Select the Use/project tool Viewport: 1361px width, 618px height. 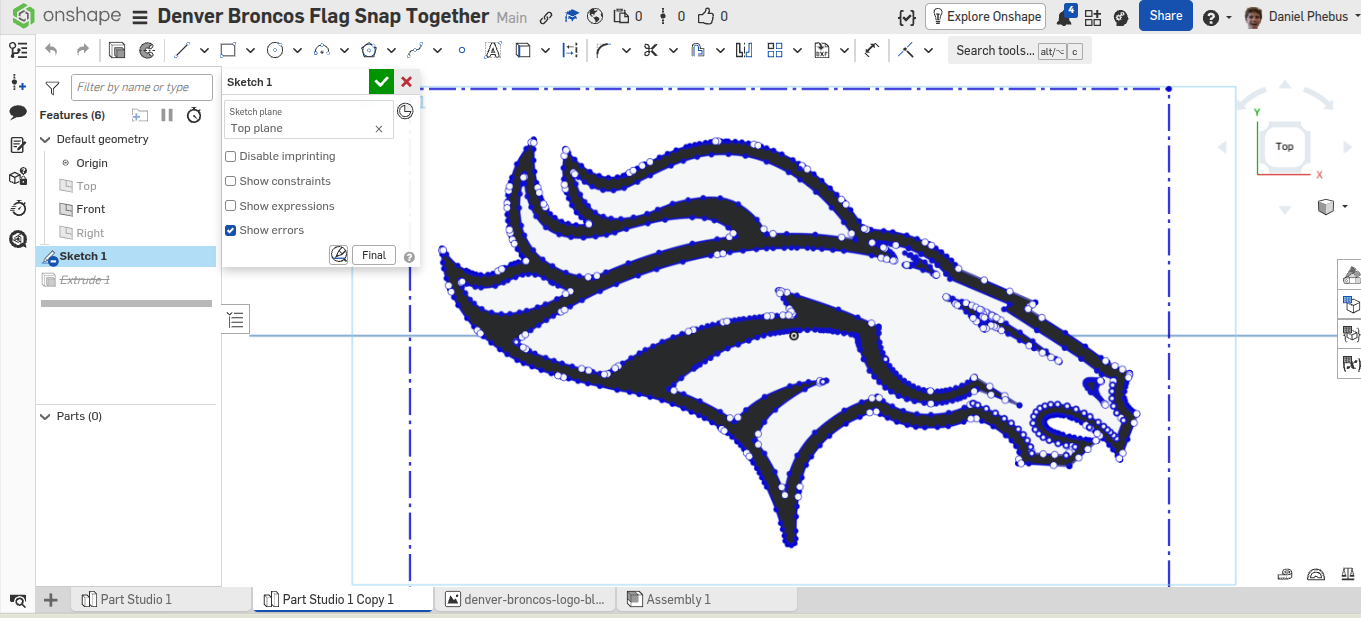(523, 50)
